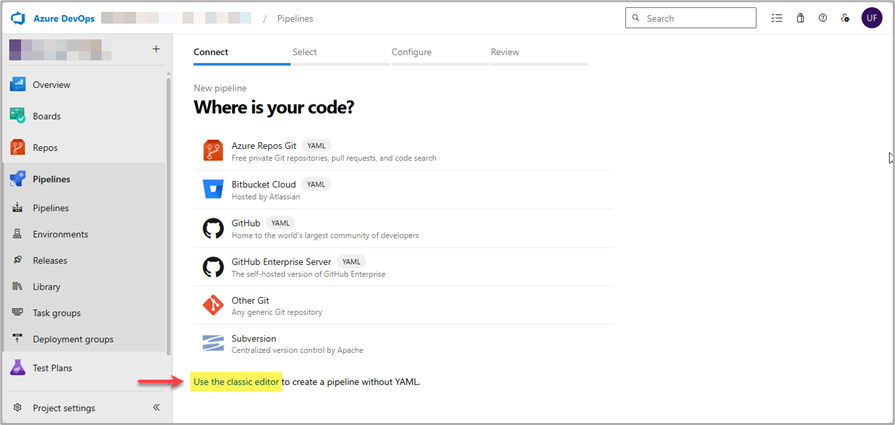
Task: Open the User settings icon
Action: (x=846, y=18)
